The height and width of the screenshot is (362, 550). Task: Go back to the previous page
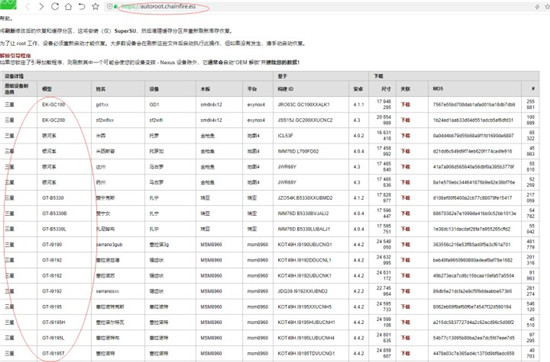tap(28, 6)
